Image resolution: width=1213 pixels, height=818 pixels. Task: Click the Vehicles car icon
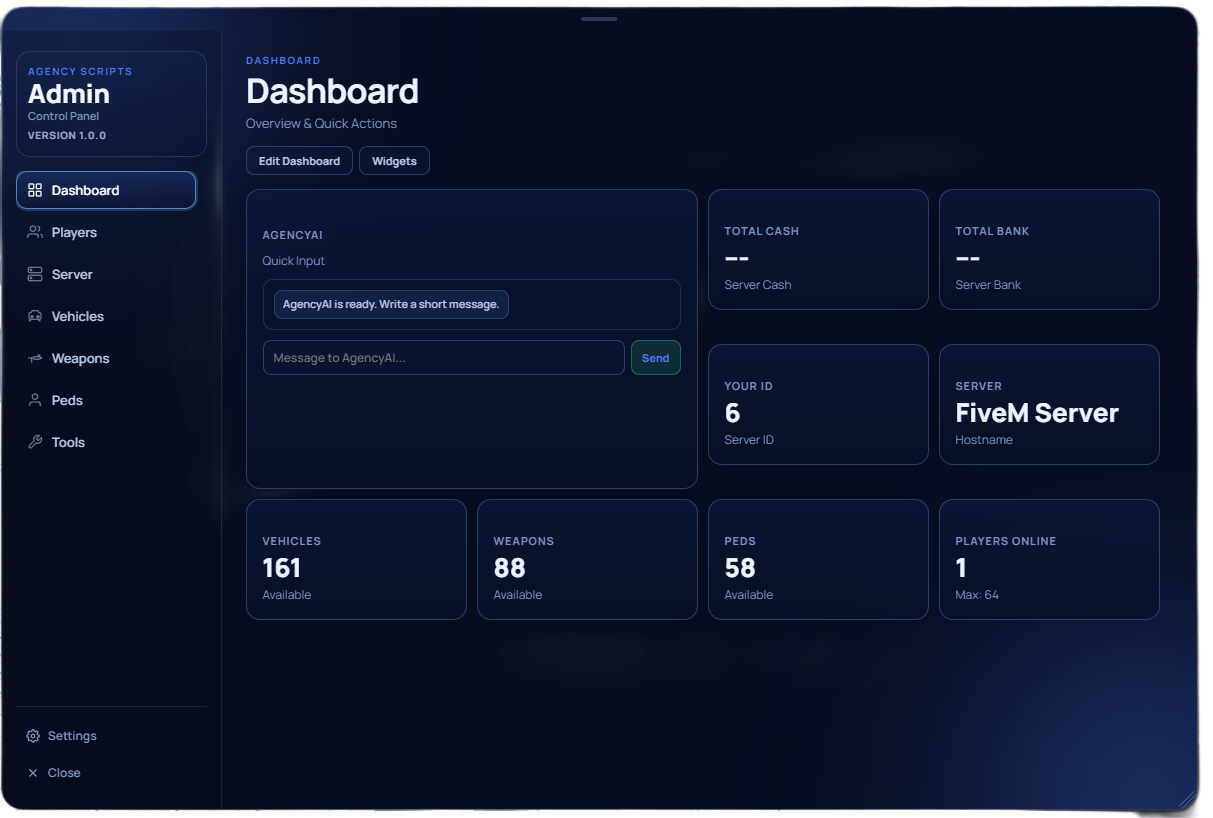point(35,316)
